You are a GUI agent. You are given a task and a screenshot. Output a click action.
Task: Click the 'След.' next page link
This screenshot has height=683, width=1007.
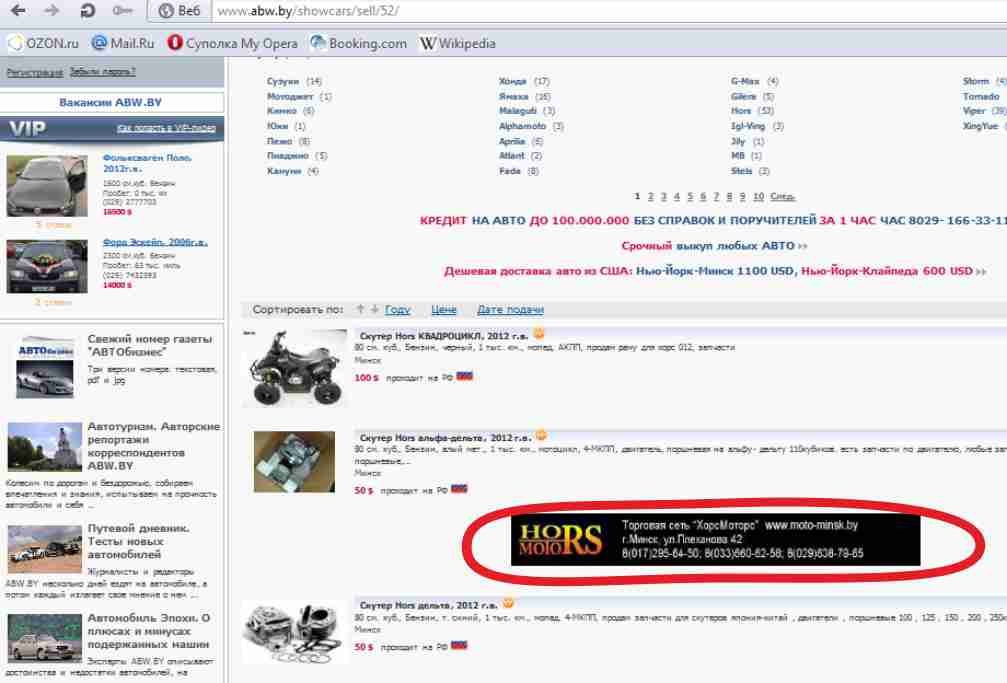[783, 197]
